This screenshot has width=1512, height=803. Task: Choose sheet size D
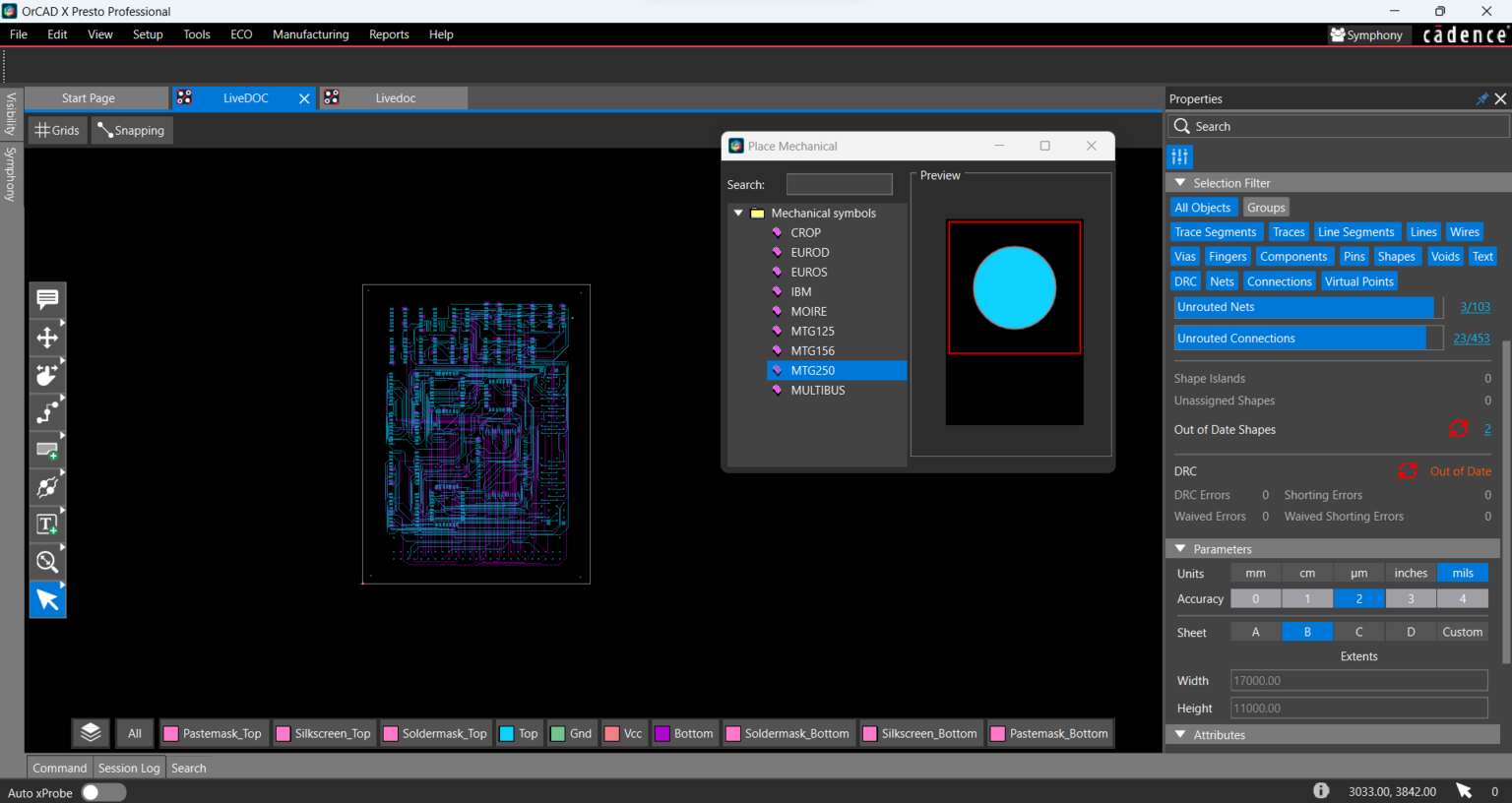(1411, 632)
